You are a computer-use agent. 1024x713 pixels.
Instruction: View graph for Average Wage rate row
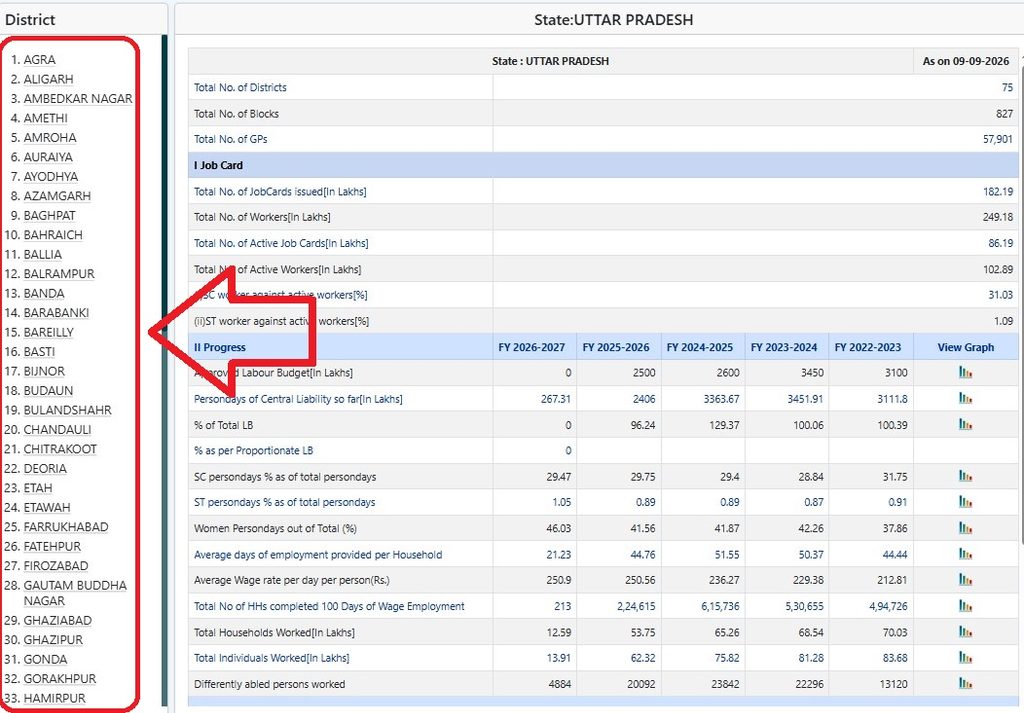click(965, 580)
